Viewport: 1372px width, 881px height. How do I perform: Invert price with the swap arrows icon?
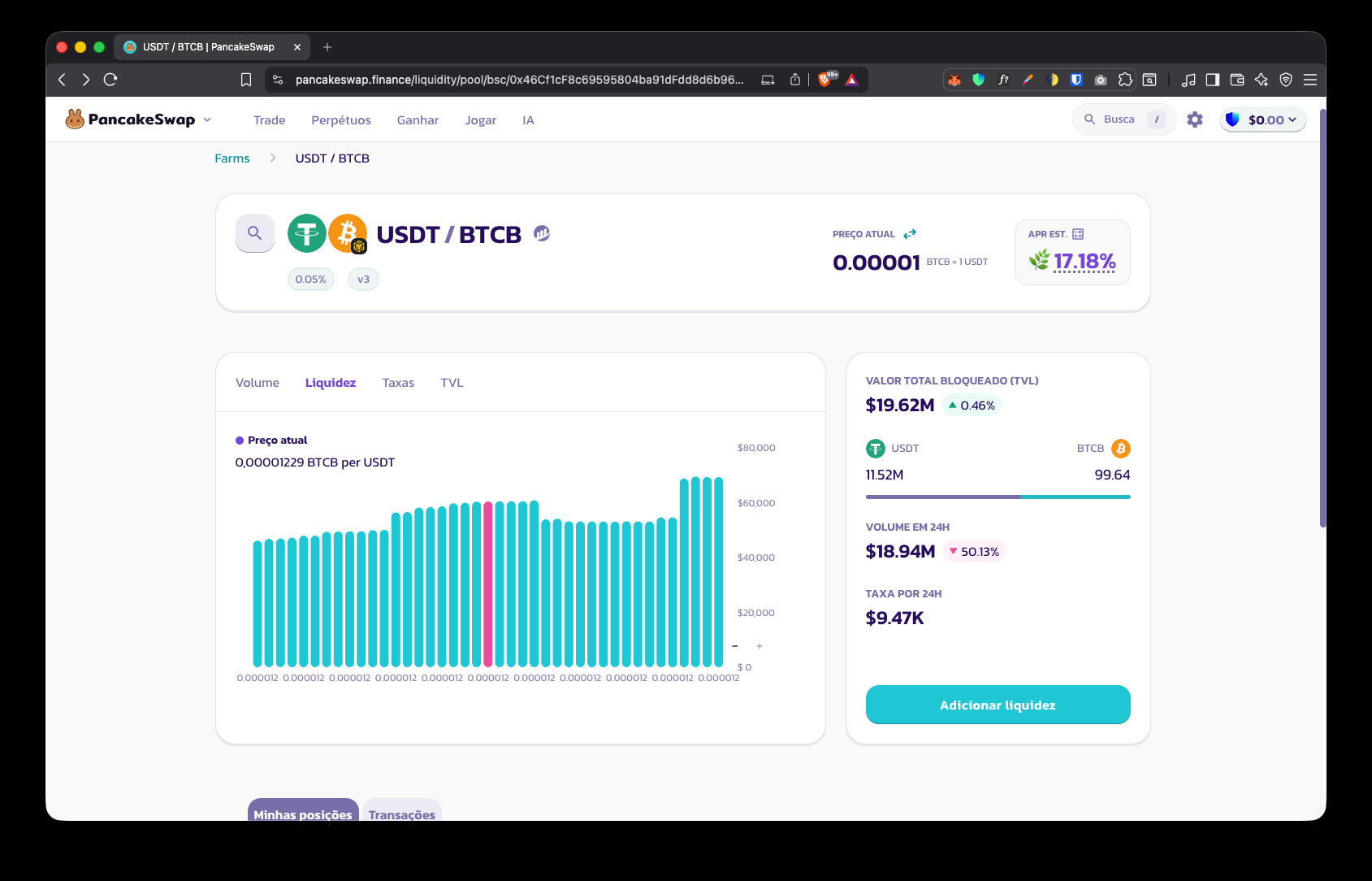[910, 234]
